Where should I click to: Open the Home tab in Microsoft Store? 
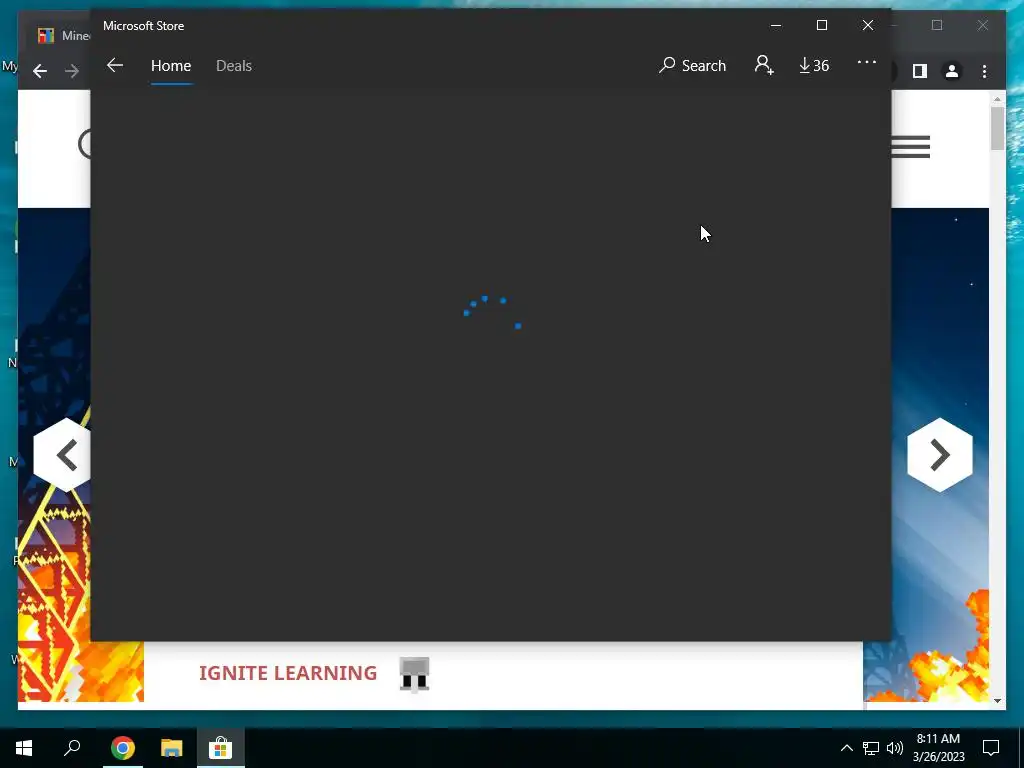click(x=171, y=66)
